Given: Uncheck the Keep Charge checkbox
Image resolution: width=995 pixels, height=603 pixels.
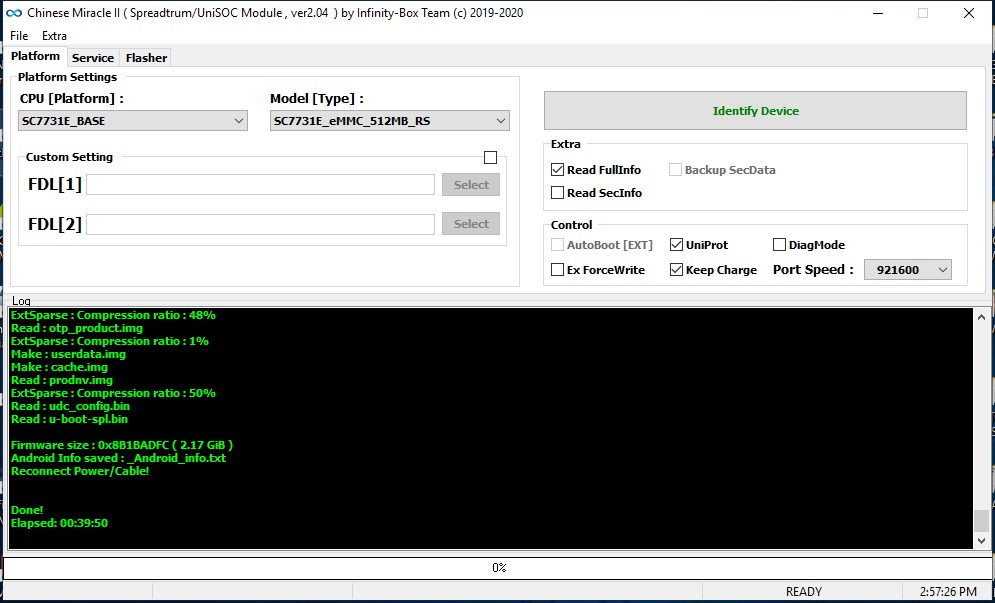Looking at the screenshot, I should click(676, 270).
